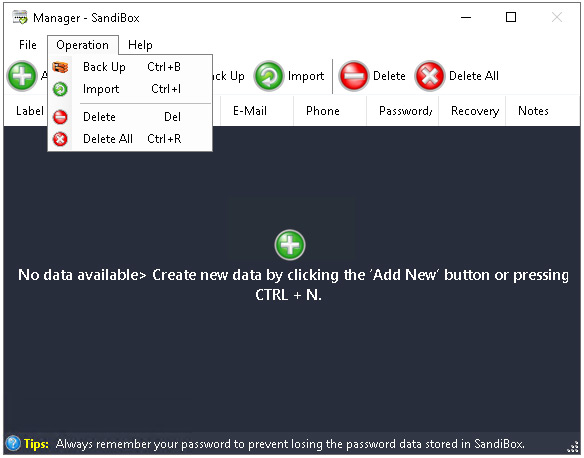The width and height of the screenshot is (584, 458).
Task: Click the red minus Delete toolbar icon
Action: 353,76
